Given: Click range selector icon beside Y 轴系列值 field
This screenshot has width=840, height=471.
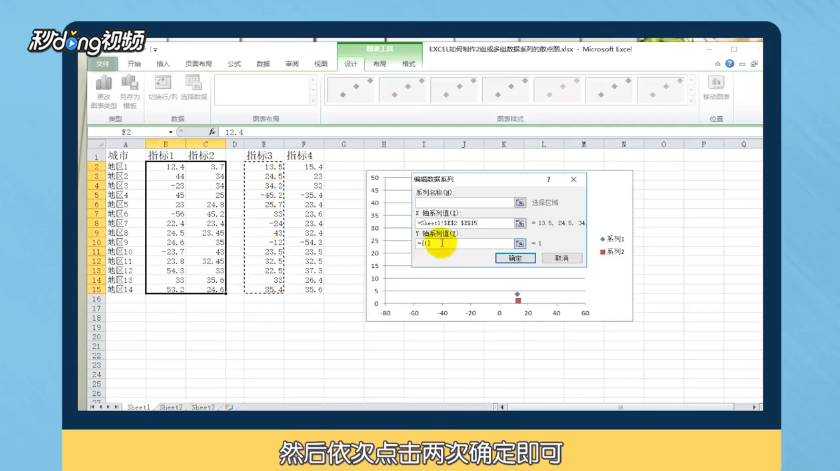Looking at the screenshot, I should 520,243.
